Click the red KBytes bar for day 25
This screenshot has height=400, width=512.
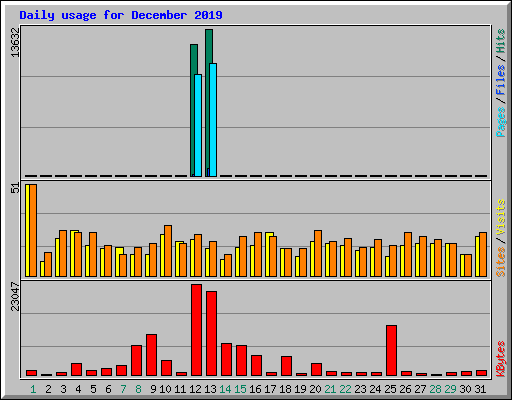click(x=391, y=351)
